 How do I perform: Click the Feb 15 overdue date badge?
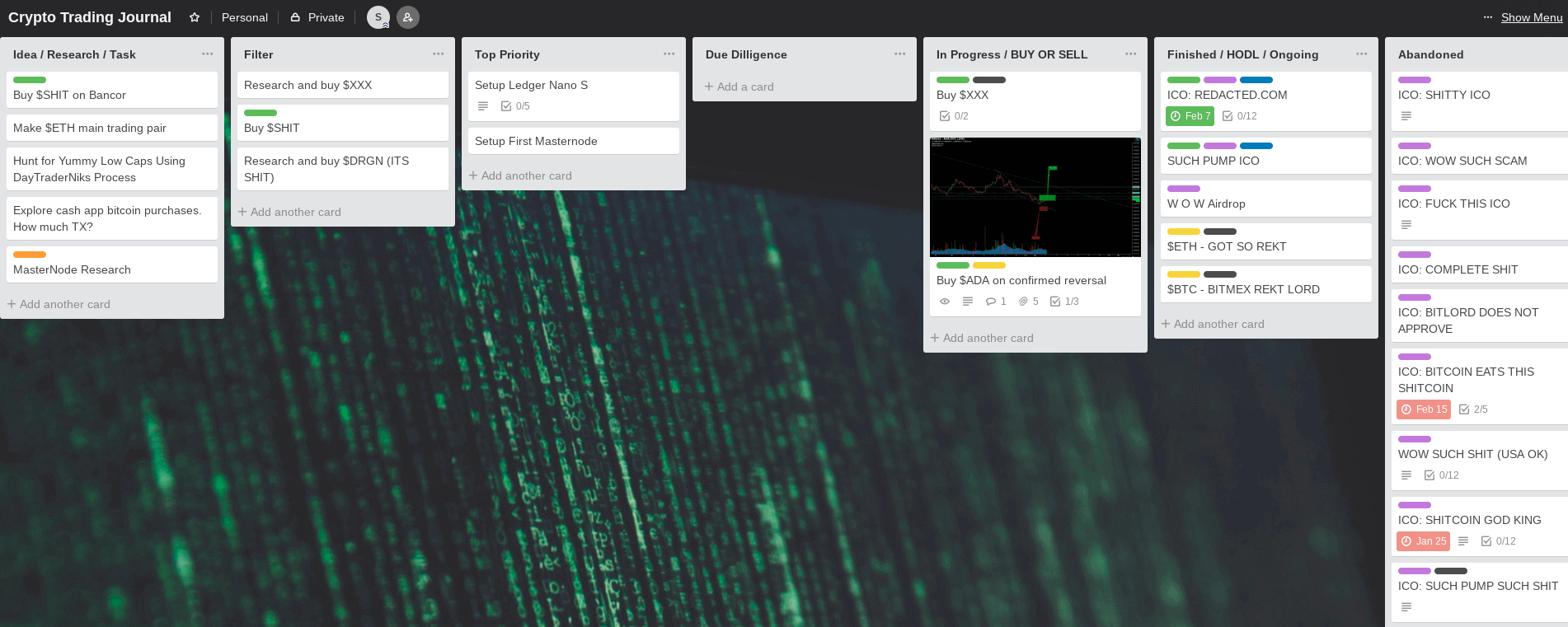pyautogui.click(x=1424, y=409)
